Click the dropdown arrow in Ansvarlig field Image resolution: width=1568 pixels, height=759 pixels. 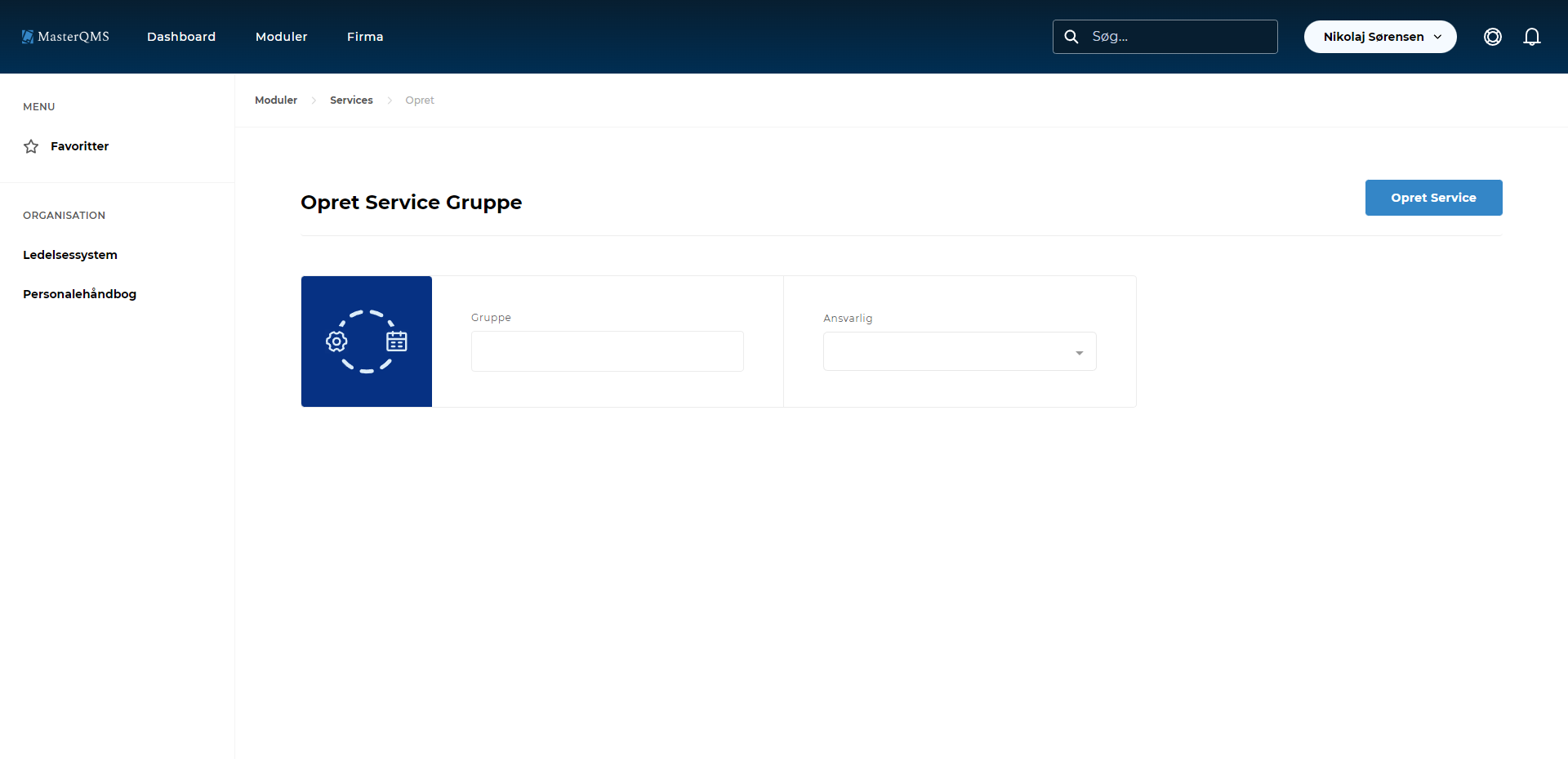pyautogui.click(x=1080, y=350)
